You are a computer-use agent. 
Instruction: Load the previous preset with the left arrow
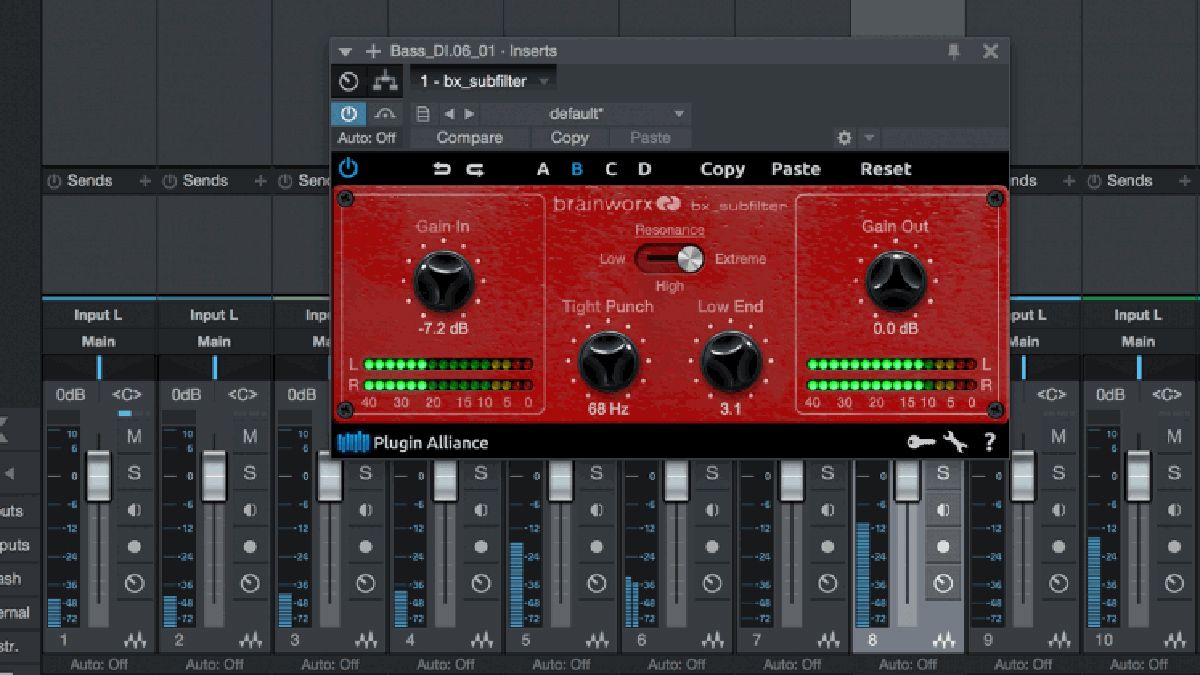[x=449, y=114]
